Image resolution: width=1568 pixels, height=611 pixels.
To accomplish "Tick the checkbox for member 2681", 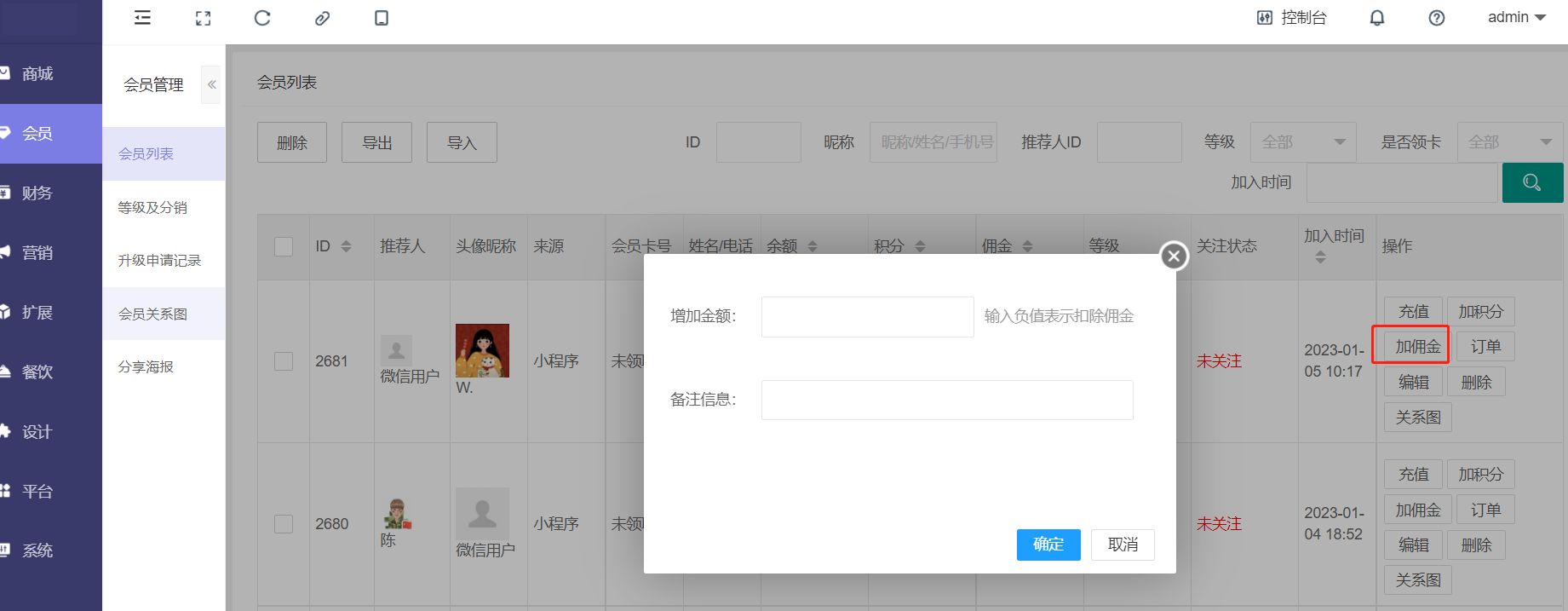I will tap(284, 361).
